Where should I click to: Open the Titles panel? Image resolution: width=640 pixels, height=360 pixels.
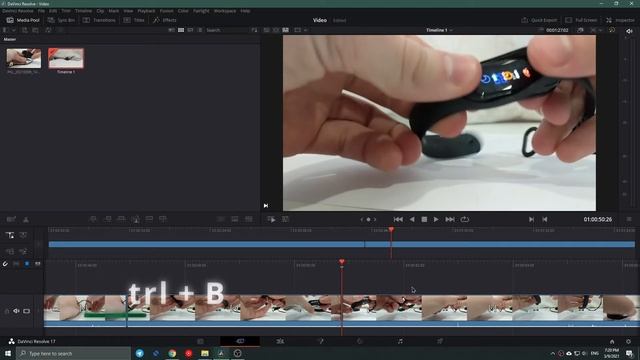pos(134,20)
